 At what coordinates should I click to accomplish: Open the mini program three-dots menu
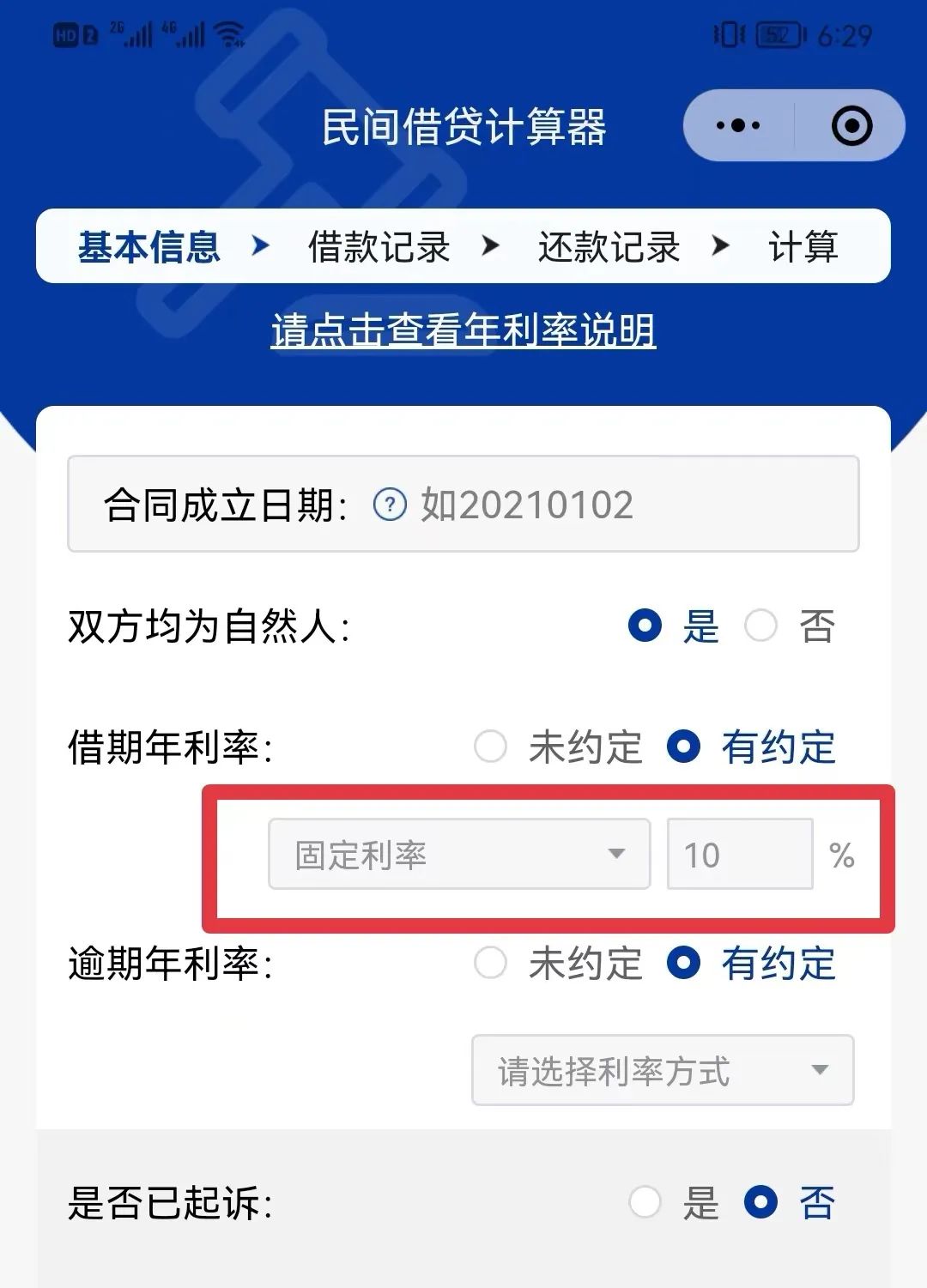click(x=737, y=125)
